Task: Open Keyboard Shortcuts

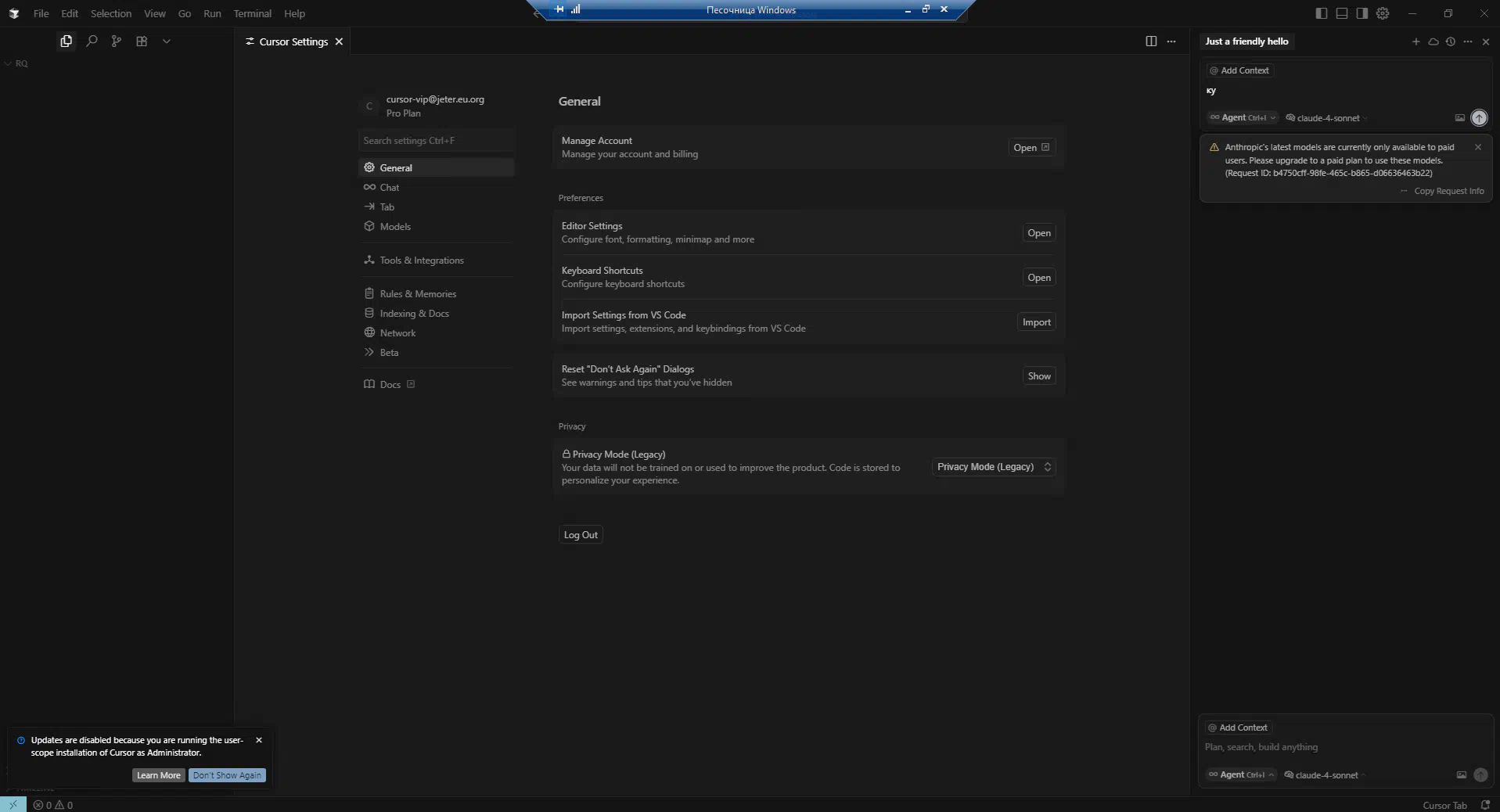Action: tap(1039, 278)
